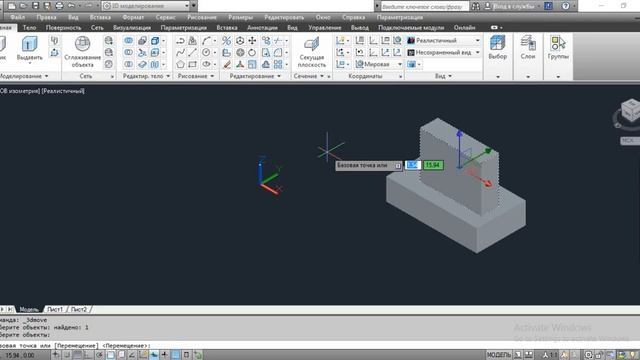Toggle the snap mode status bar button
This screenshot has width=640, height=360.
[67, 355]
